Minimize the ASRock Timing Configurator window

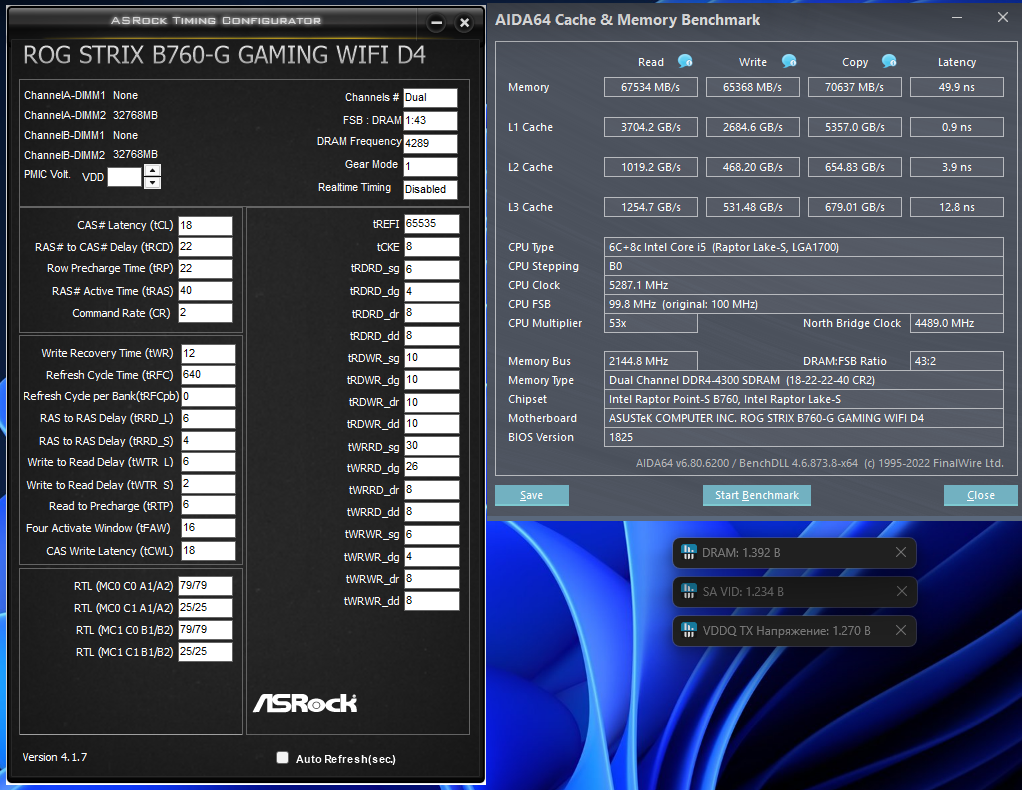click(x=437, y=23)
